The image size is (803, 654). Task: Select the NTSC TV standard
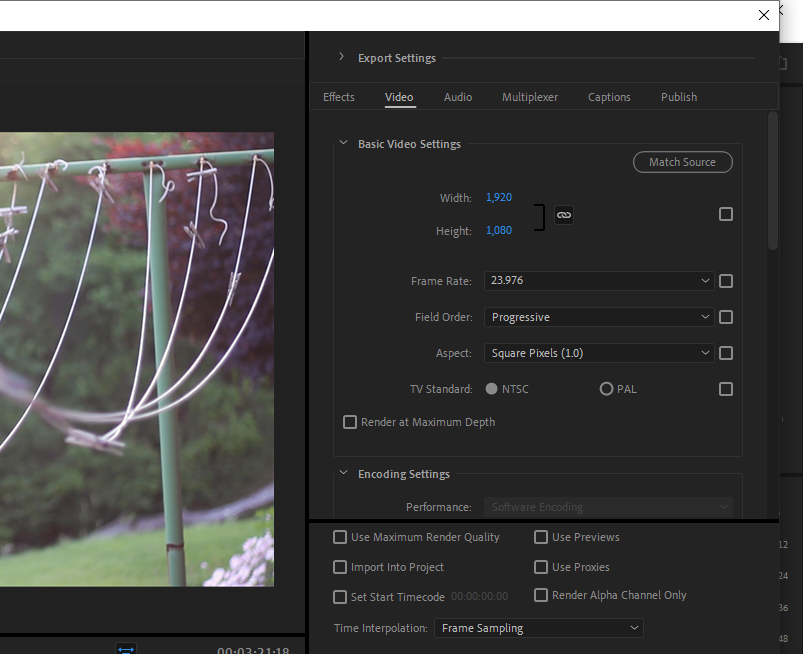[491, 388]
